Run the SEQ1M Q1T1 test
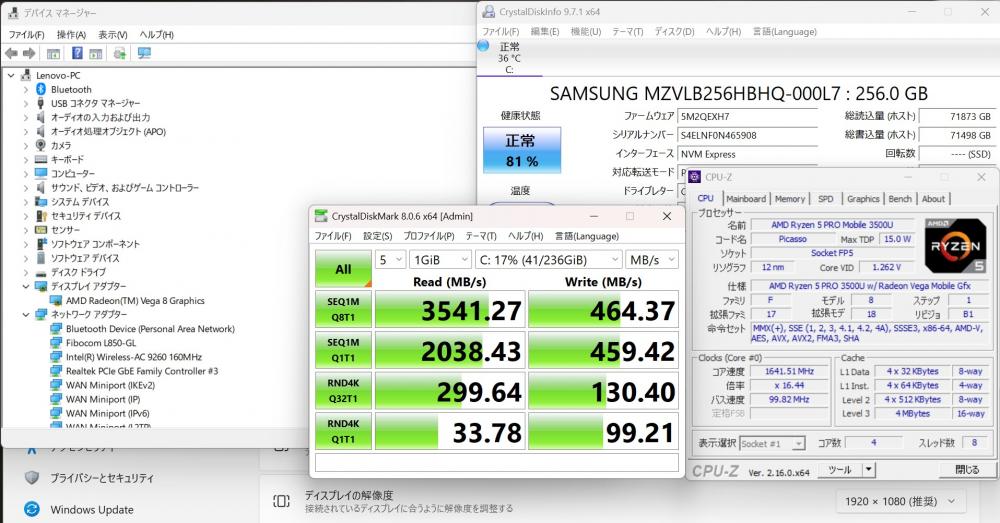This screenshot has width=1000, height=523. coord(343,350)
